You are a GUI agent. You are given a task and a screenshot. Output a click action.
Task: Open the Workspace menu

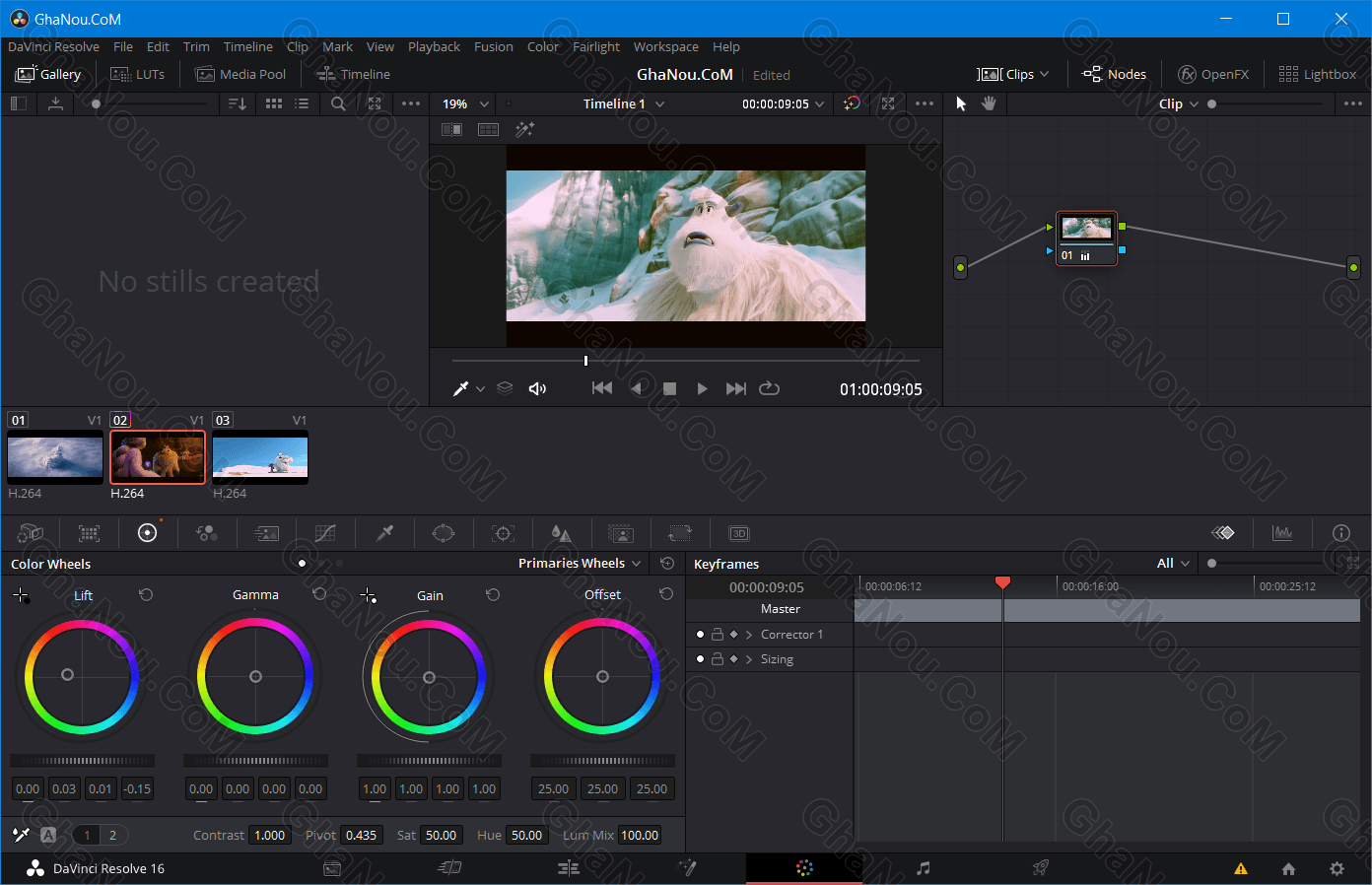pyautogui.click(x=666, y=46)
